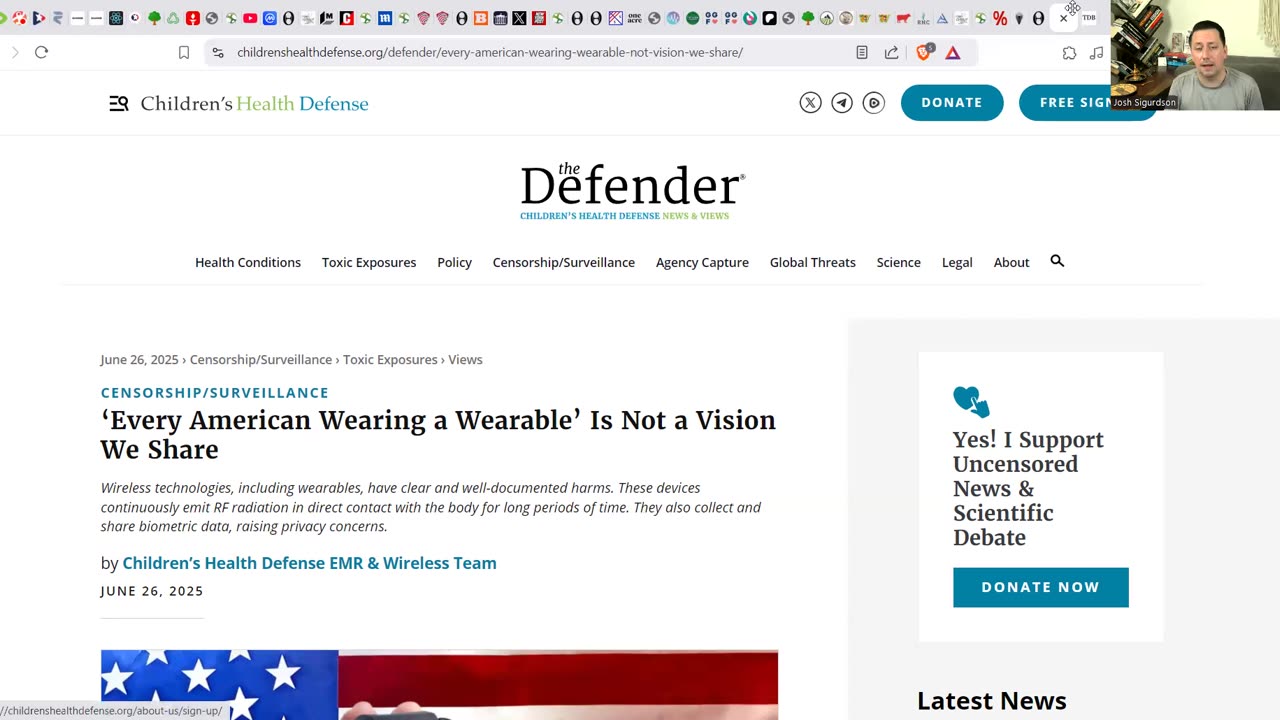This screenshot has width=1280, height=720.
Task: Switch to the orange B icon tab
Action: pos(481,18)
